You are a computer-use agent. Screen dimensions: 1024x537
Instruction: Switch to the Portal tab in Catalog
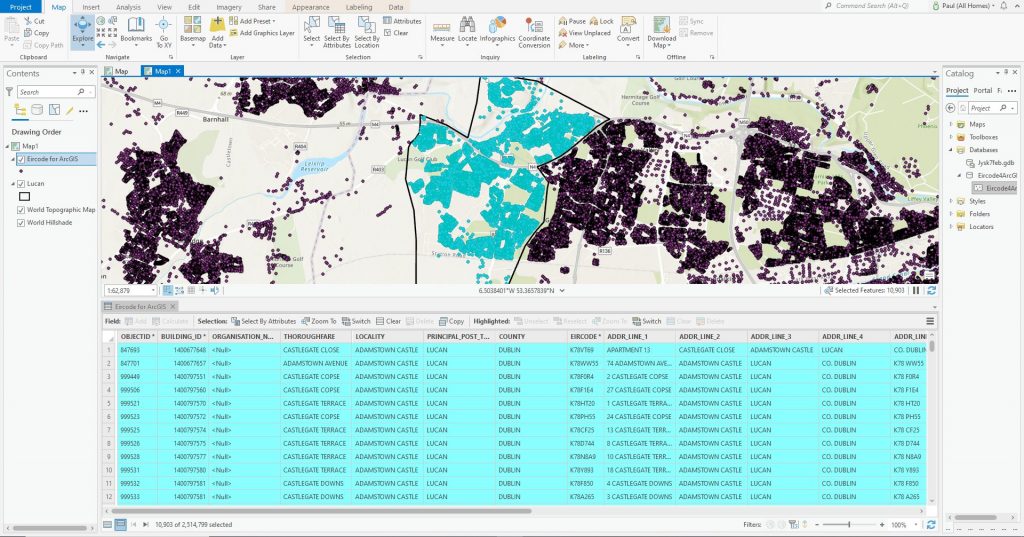[983, 91]
